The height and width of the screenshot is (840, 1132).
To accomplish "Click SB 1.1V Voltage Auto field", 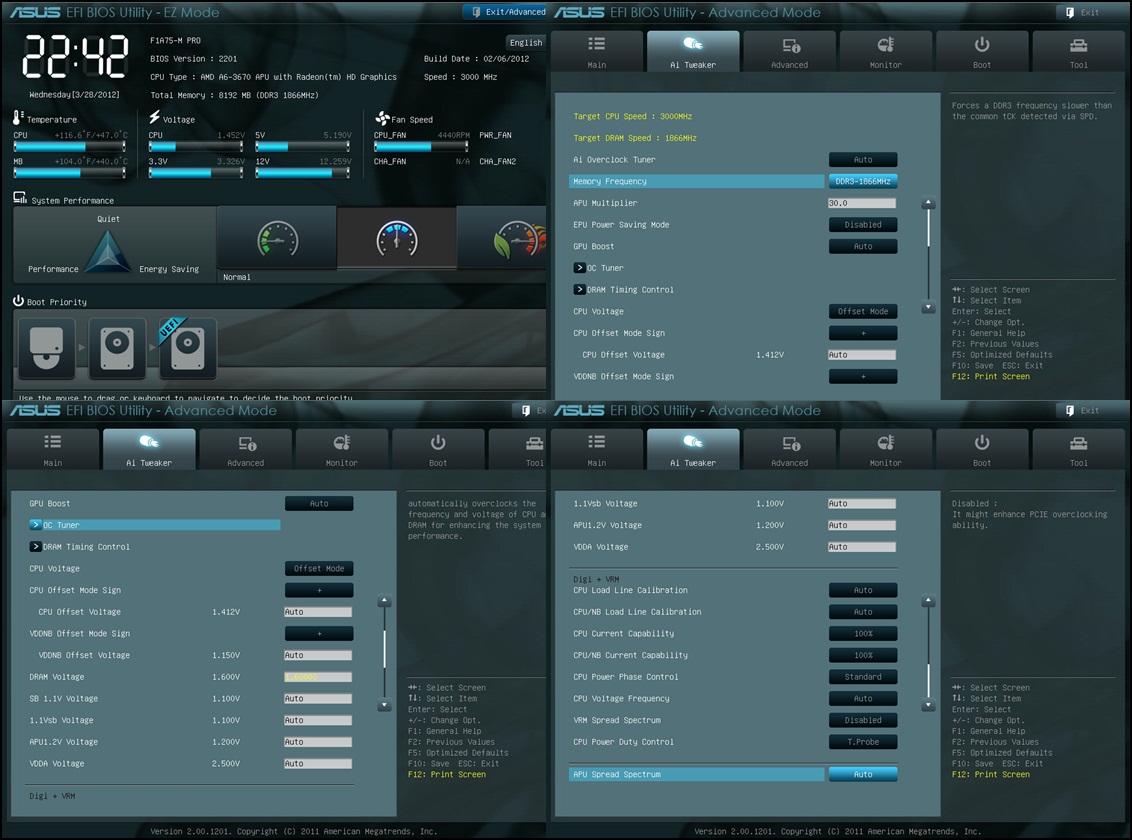I will [x=318, y=699].
